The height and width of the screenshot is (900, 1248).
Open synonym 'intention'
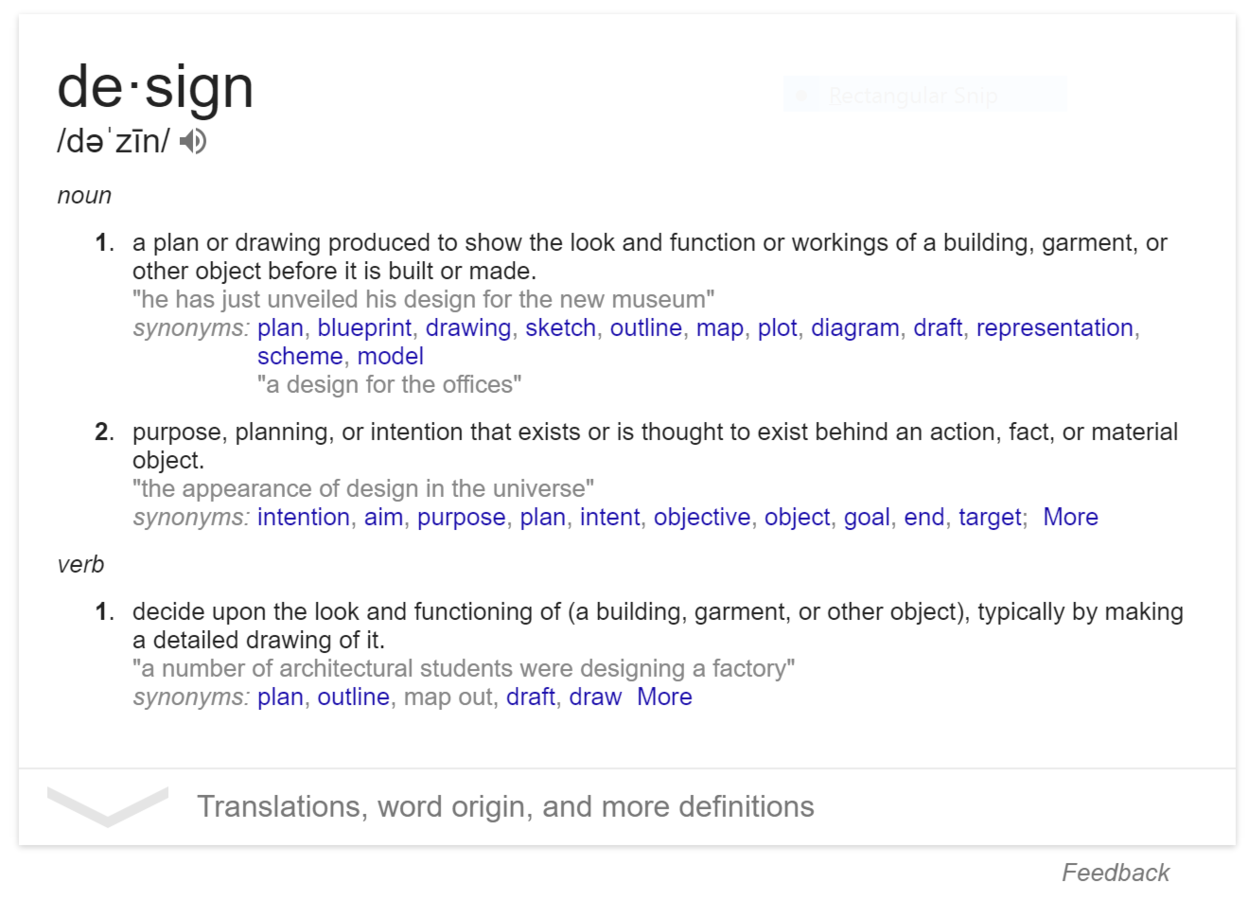pos(303,517)
